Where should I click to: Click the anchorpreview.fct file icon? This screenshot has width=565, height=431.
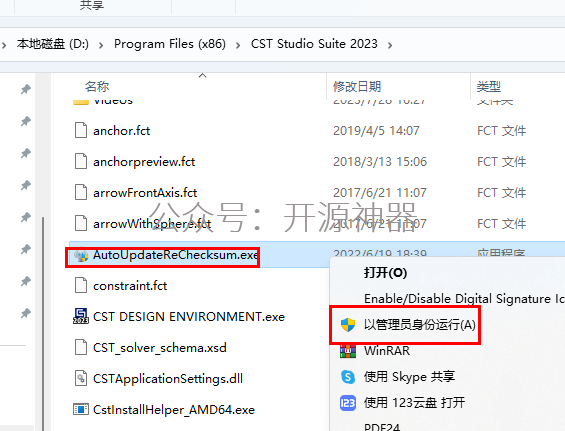coord(81,161)
